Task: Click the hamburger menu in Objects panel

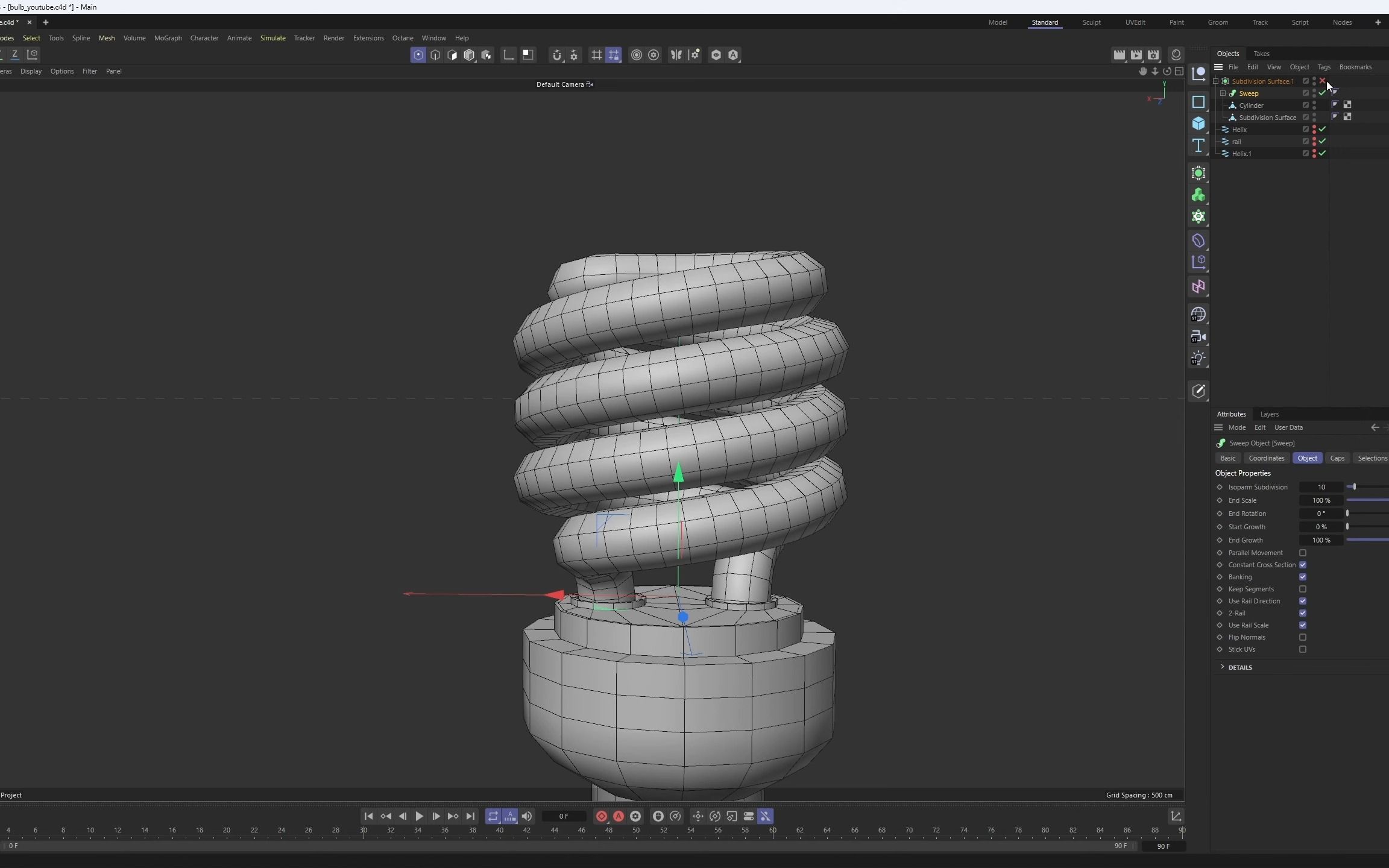Action: coord(1219,67)
